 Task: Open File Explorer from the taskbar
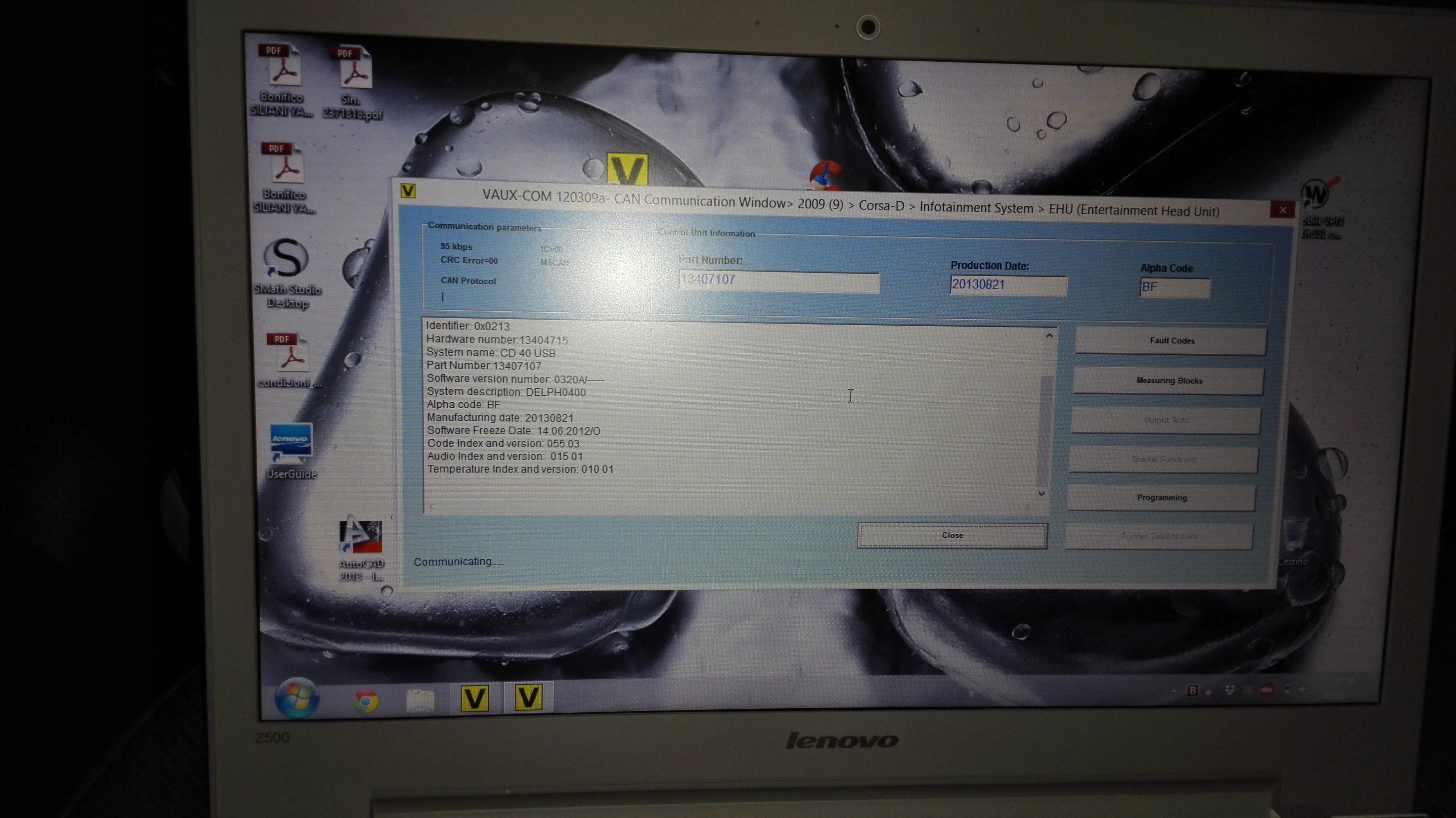(420, 701)
